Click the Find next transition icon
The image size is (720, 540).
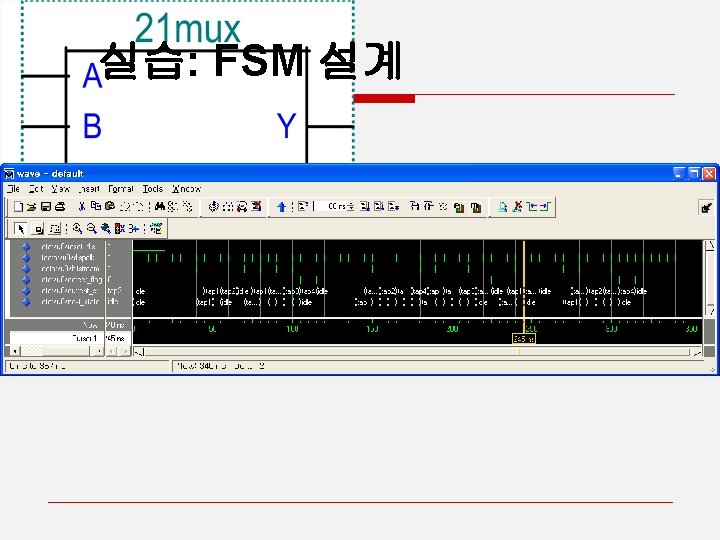pos(545,207)
